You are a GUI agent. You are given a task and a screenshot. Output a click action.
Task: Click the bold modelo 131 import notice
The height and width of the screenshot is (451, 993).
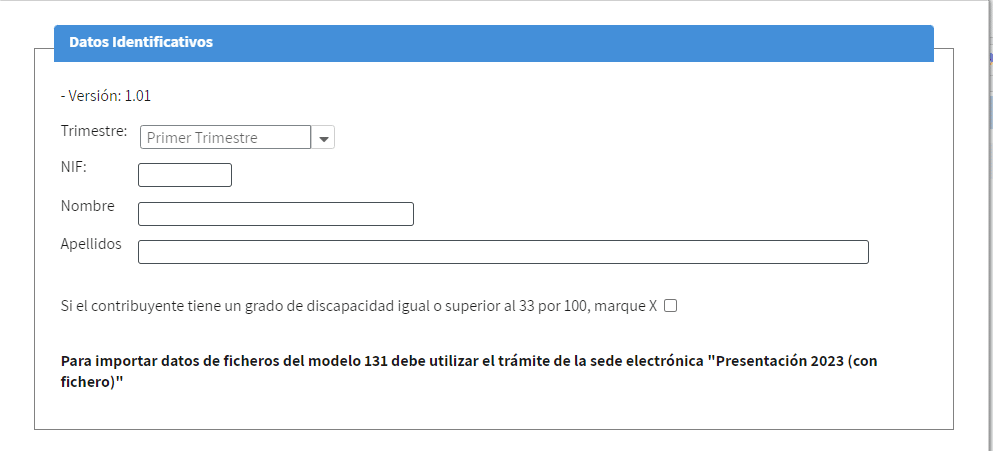469,372
